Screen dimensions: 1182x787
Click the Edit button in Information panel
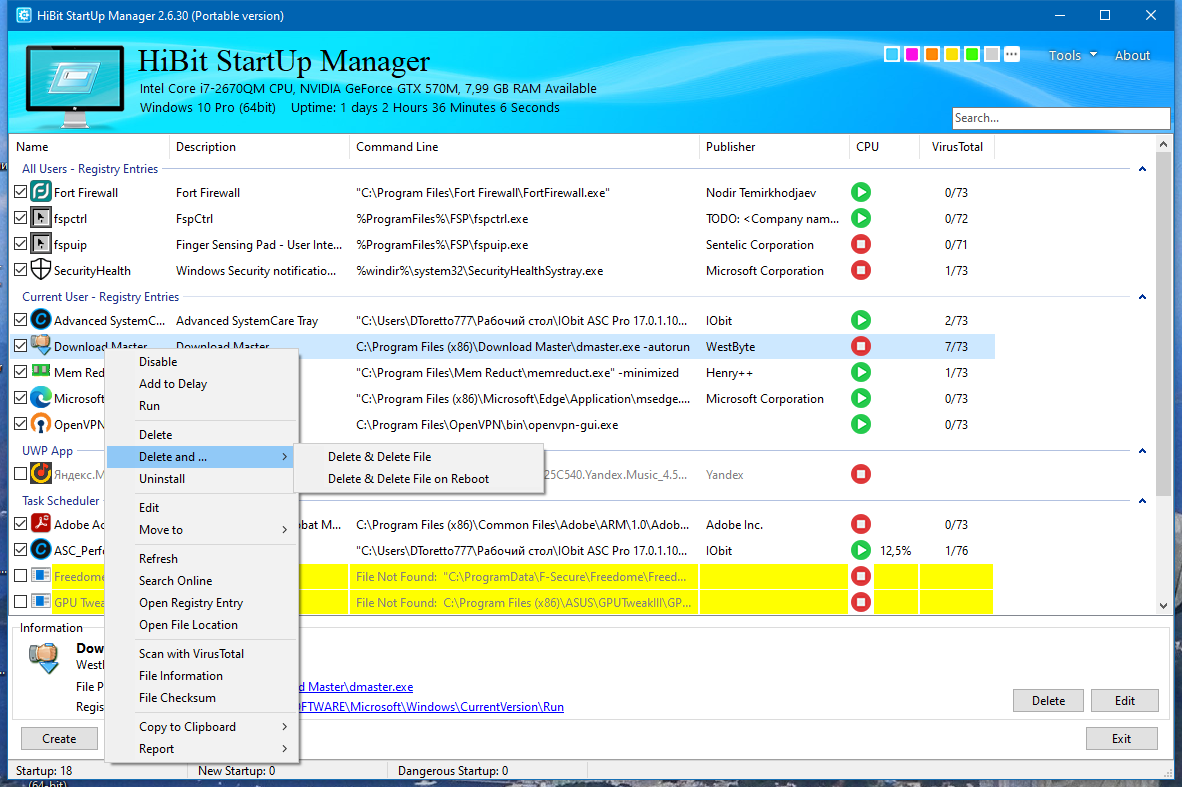[1124, 700]
